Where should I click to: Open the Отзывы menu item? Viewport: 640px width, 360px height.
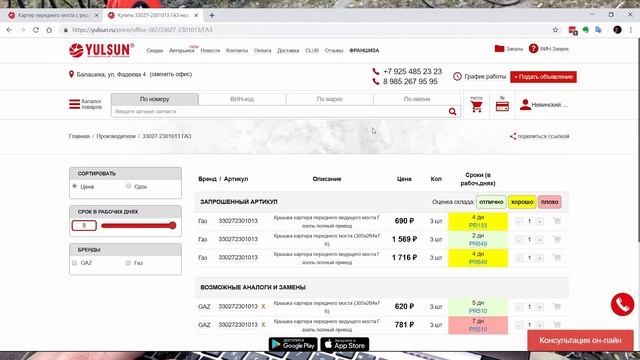click(334, 51)
